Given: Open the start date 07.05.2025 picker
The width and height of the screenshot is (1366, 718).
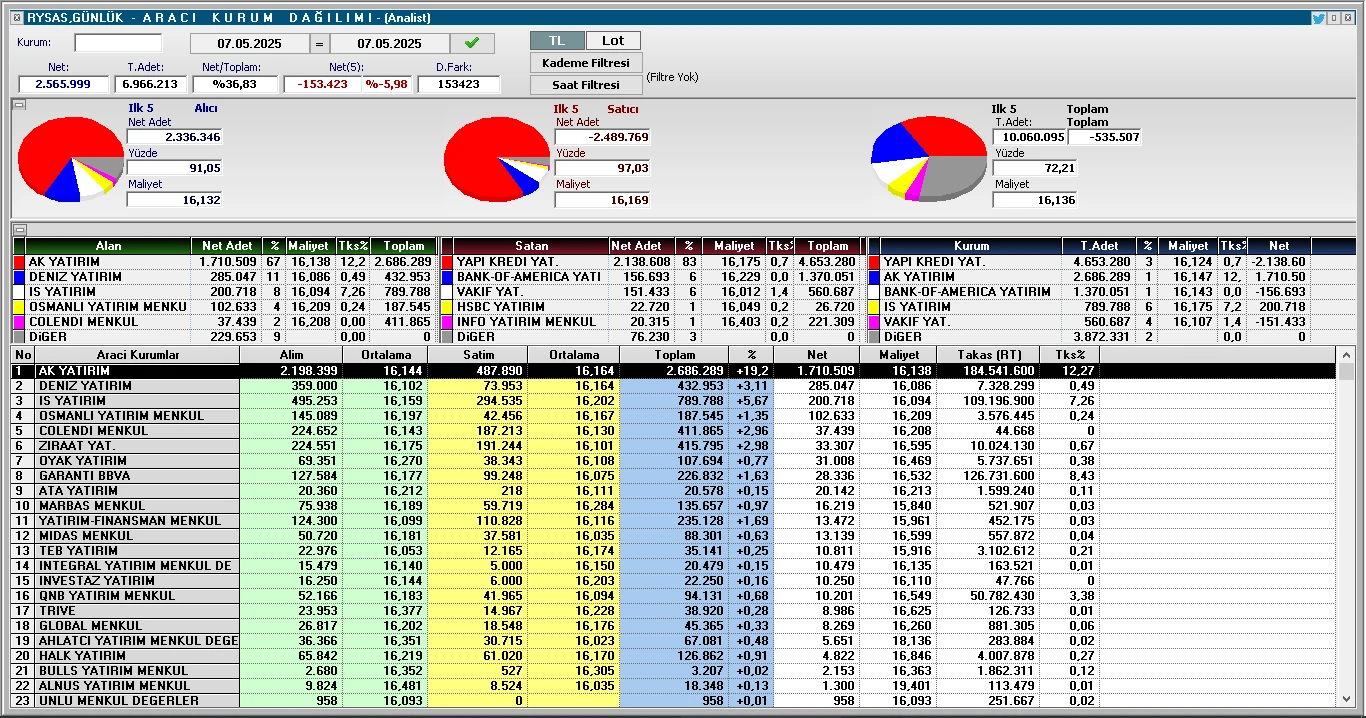Looking at the screenshot, I should 250,43.
